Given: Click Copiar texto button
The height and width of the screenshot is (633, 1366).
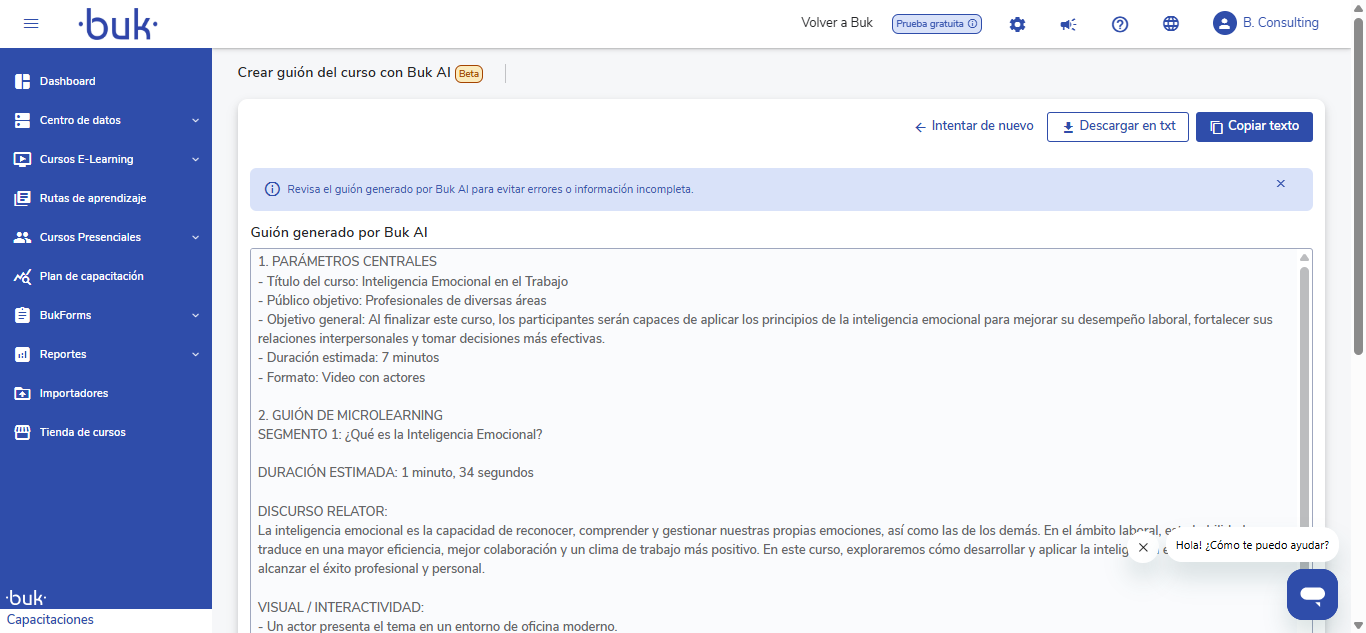Looking at the screenshot, I should point(1254,127).
